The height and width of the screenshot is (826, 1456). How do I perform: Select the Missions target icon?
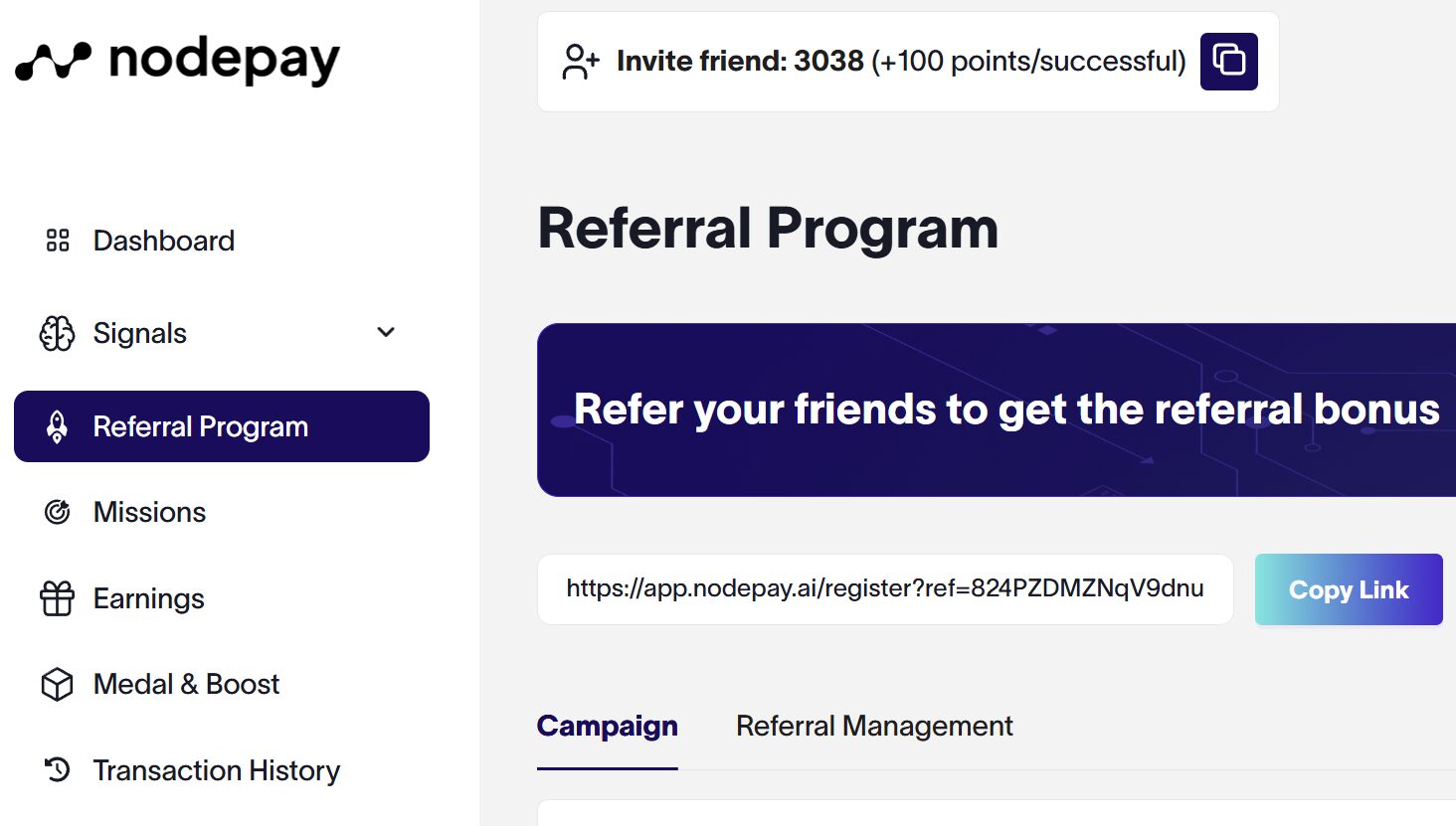[57, 512]
